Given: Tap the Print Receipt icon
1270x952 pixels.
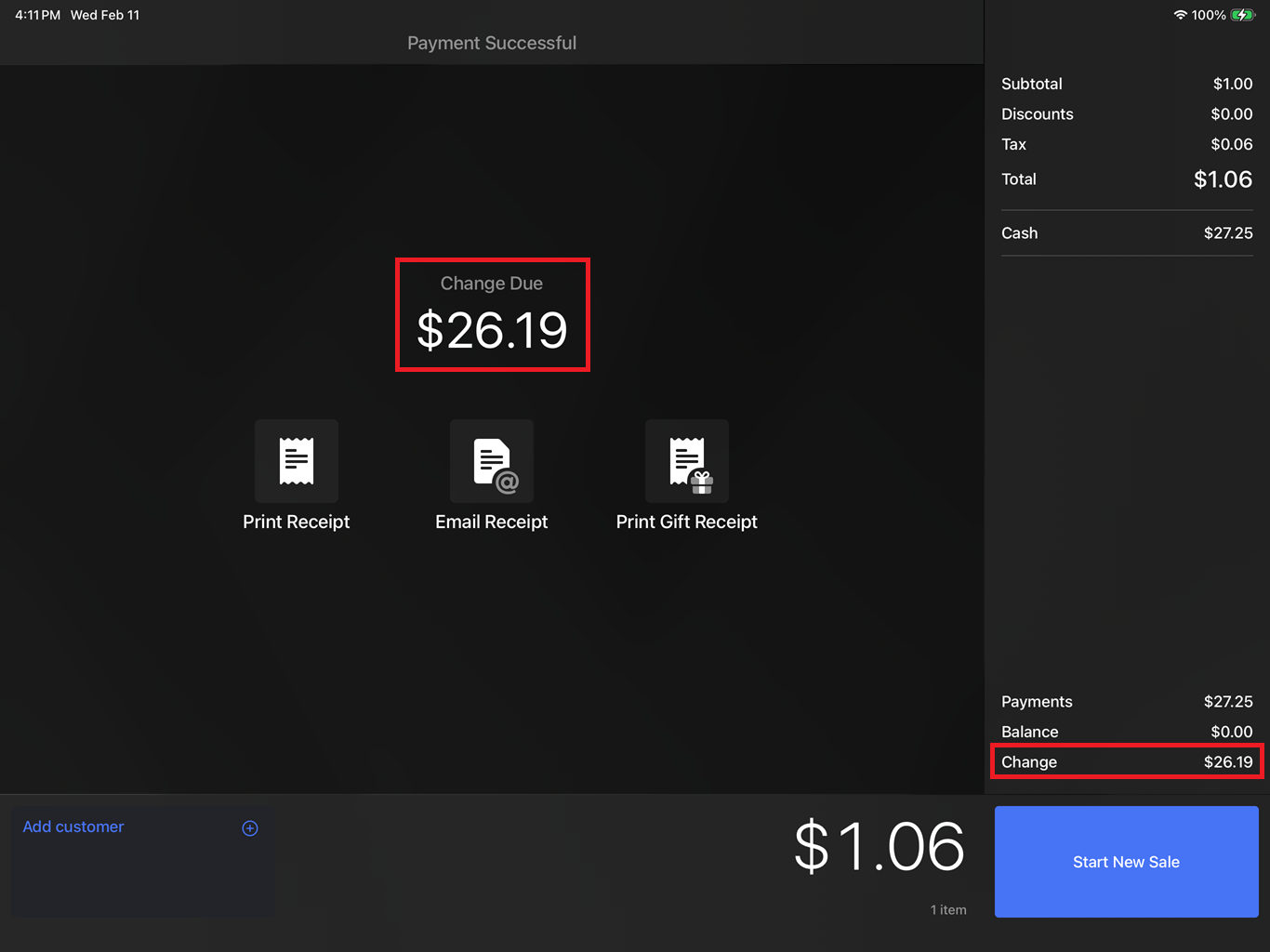Looking at the screenshot, I should pos(297,461).
